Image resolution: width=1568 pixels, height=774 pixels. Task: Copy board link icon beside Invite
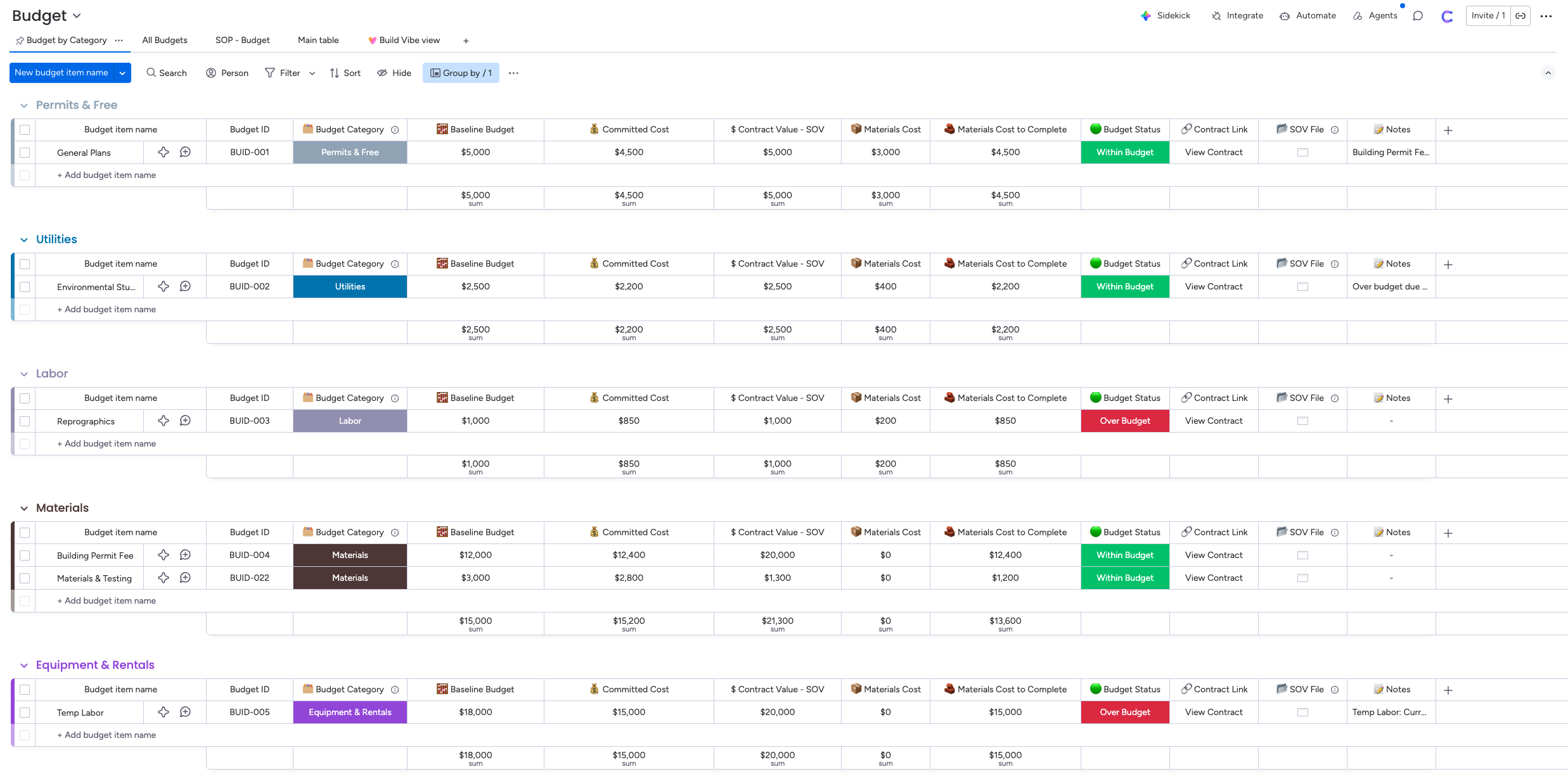coord(1520,16)
